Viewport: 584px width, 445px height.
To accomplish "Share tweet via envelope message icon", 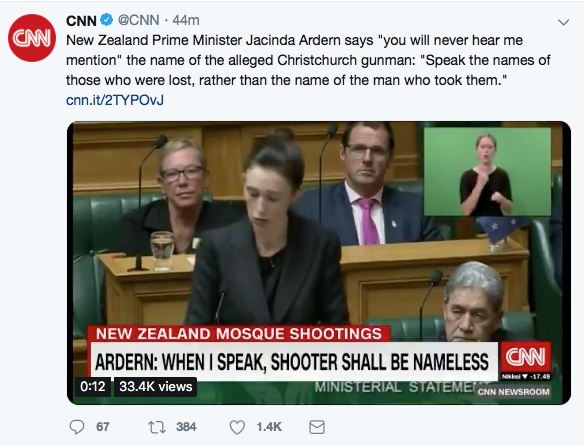I will 317,427.
